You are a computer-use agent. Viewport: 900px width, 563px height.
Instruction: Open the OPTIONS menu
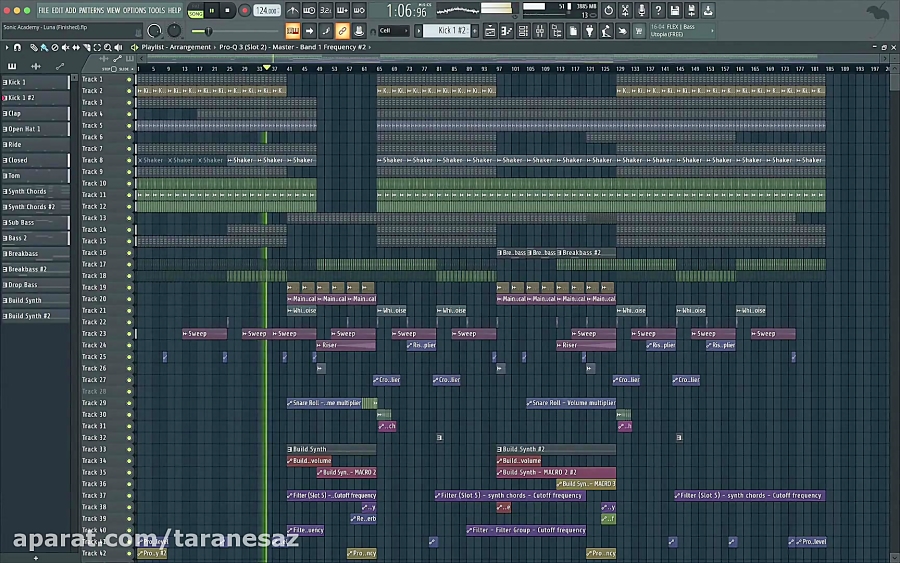pos(135,10)
